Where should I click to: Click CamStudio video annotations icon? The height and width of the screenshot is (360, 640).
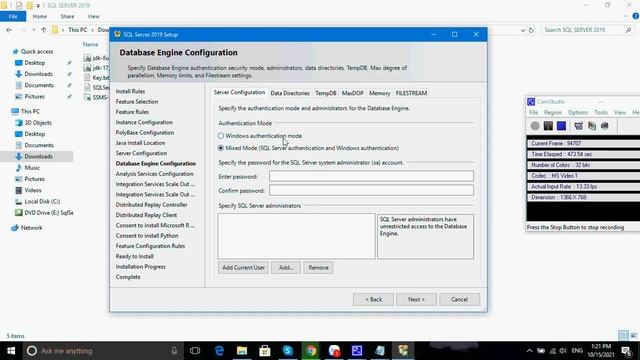click(x=592, y=126)
